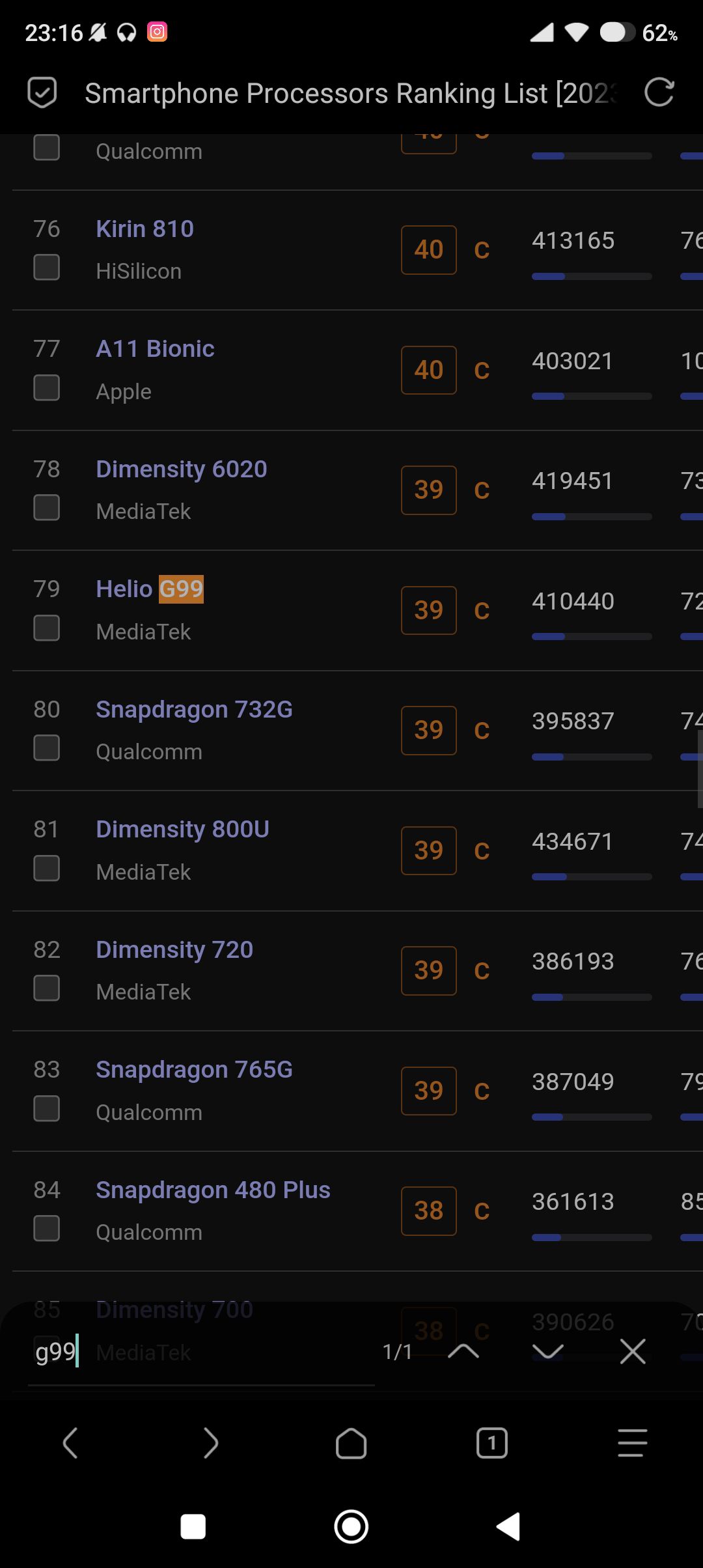Tick the checkbox for Snapdragon 480 Plus
The image size is (703, 1568).
(x=46, y=1229)
